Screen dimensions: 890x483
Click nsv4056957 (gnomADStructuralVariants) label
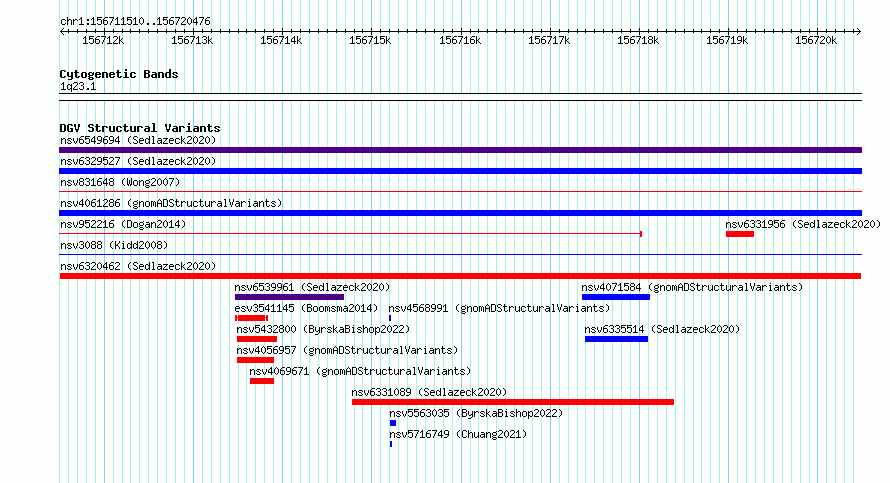[347, 350]
